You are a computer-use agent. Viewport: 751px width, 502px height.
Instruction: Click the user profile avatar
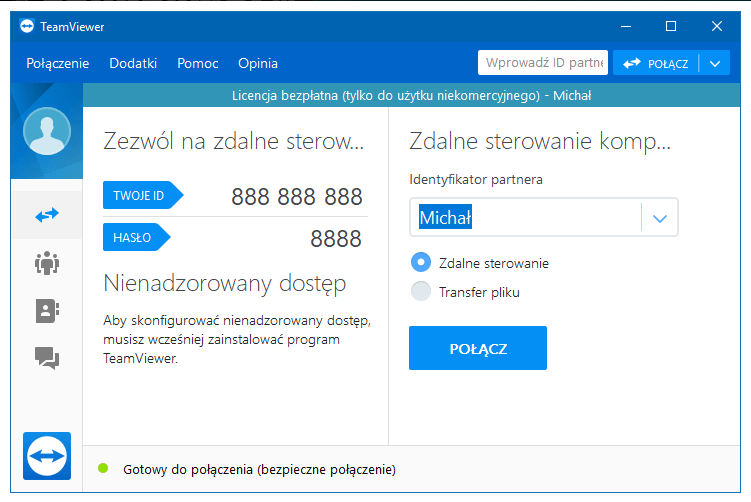(x=47, y=131)
